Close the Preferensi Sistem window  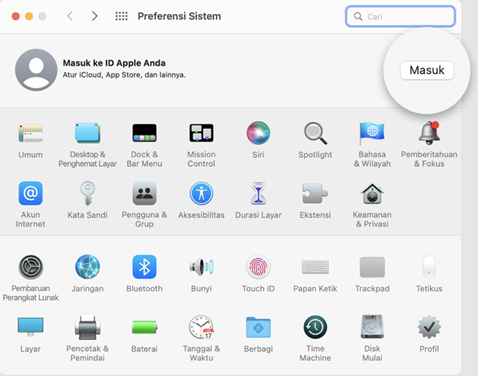tap(16, 16)
